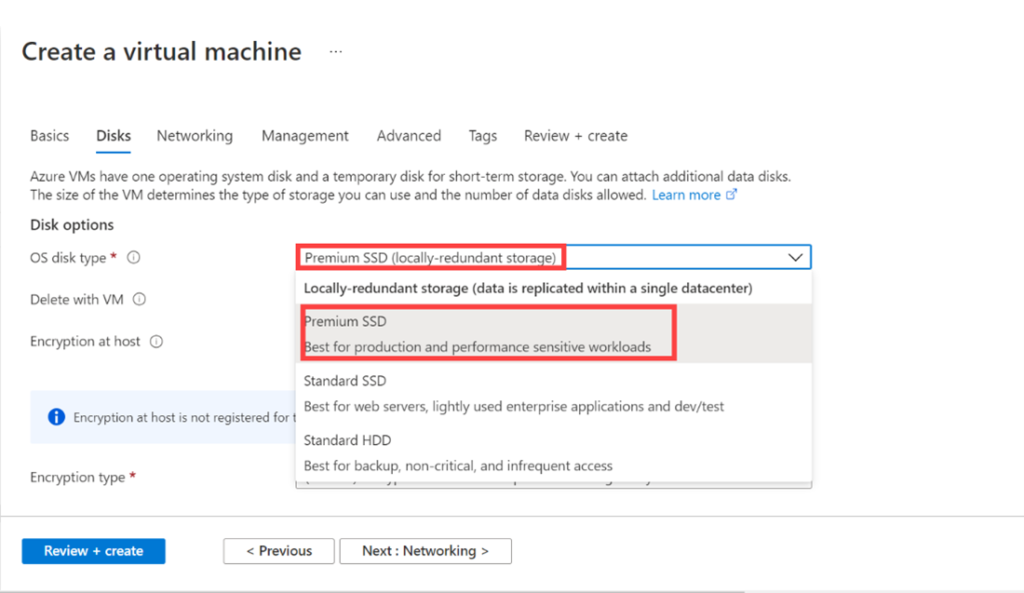Open the Learn more link
Image resolution: width=1024 pixels, height=593 pixels.
(686, 195)
